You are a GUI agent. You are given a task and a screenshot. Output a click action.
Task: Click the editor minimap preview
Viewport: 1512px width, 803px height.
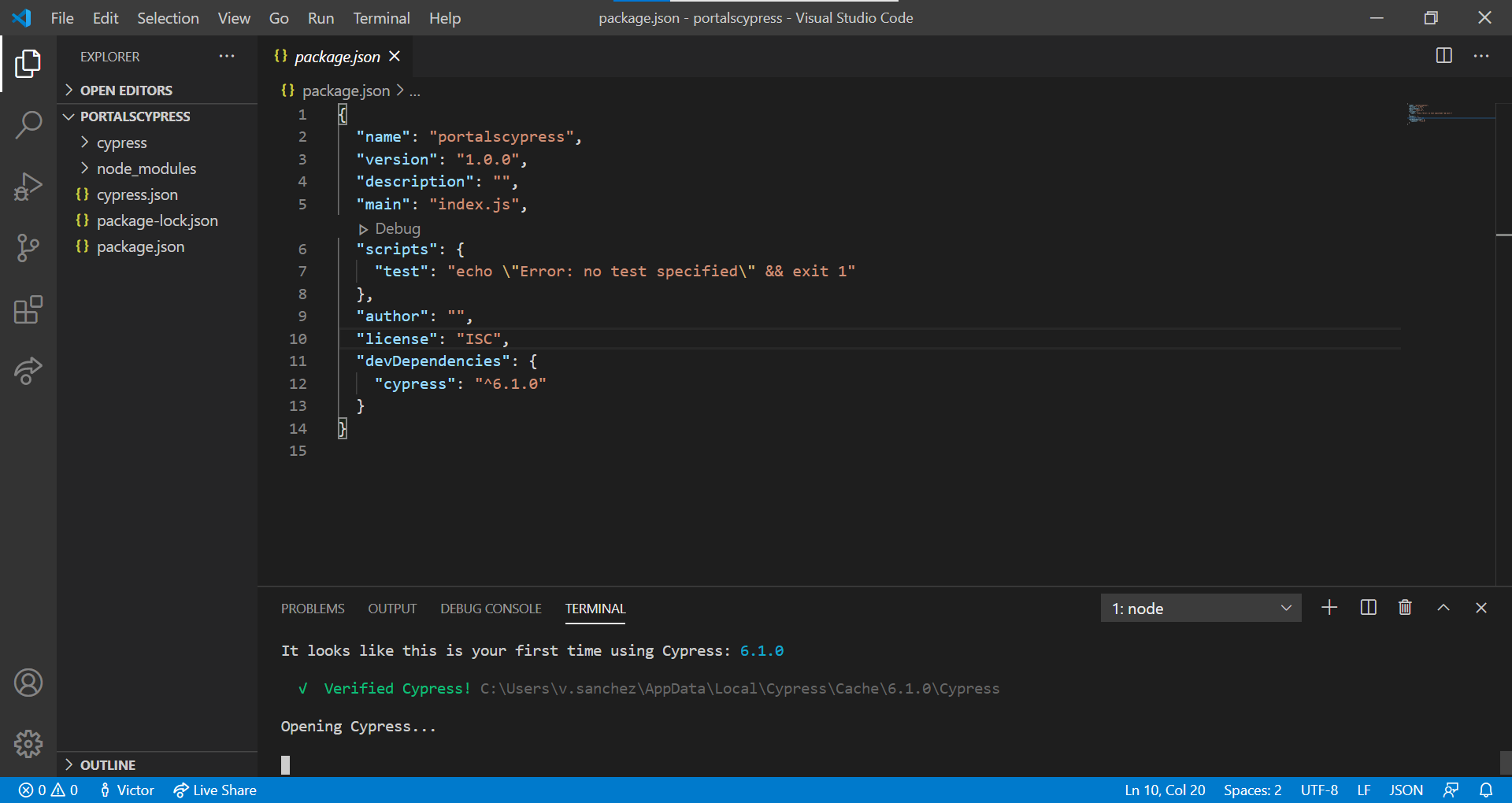1451,113
